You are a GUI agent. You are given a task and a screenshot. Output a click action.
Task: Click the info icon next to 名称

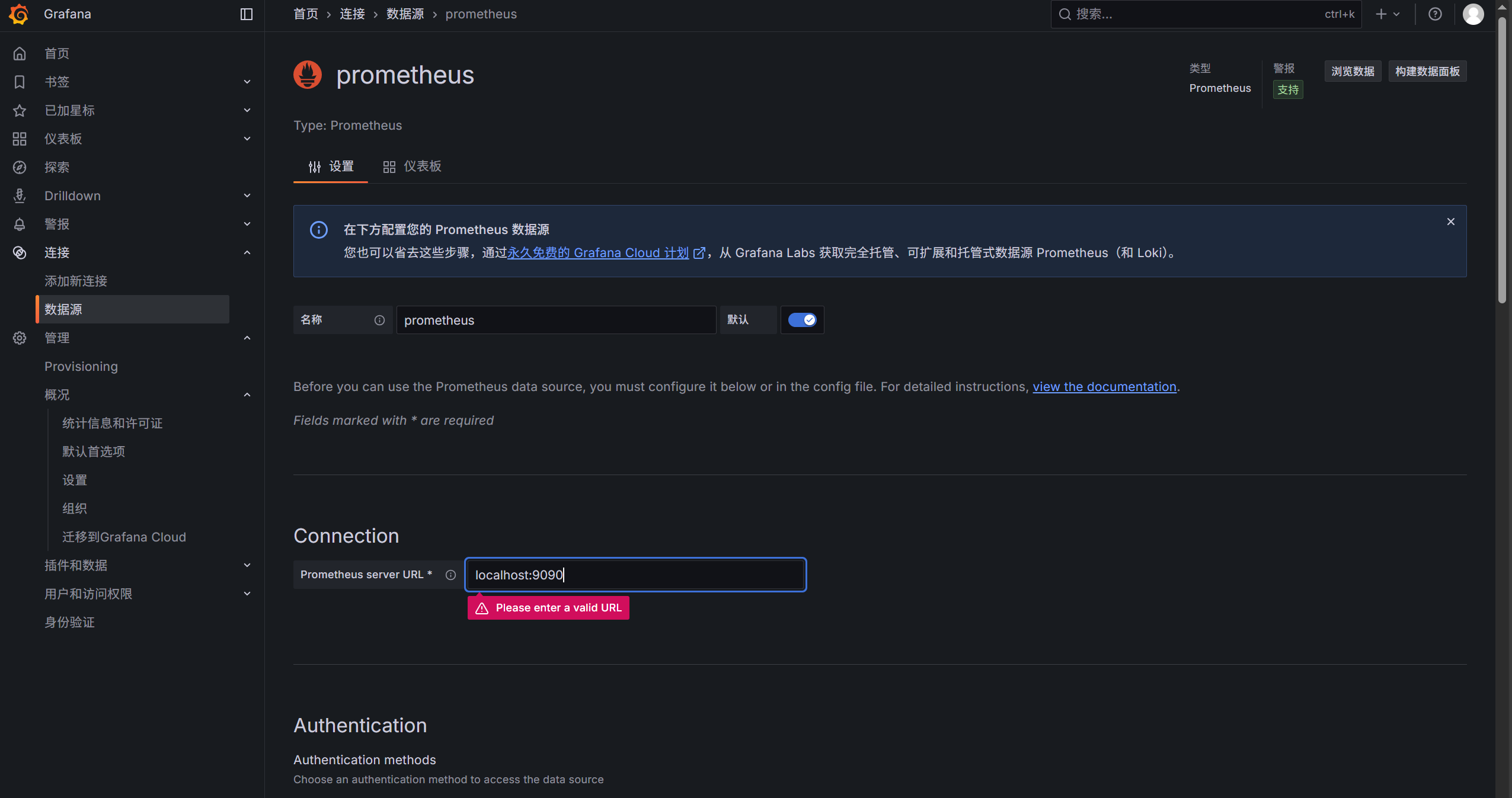click(x=379, y=320)
